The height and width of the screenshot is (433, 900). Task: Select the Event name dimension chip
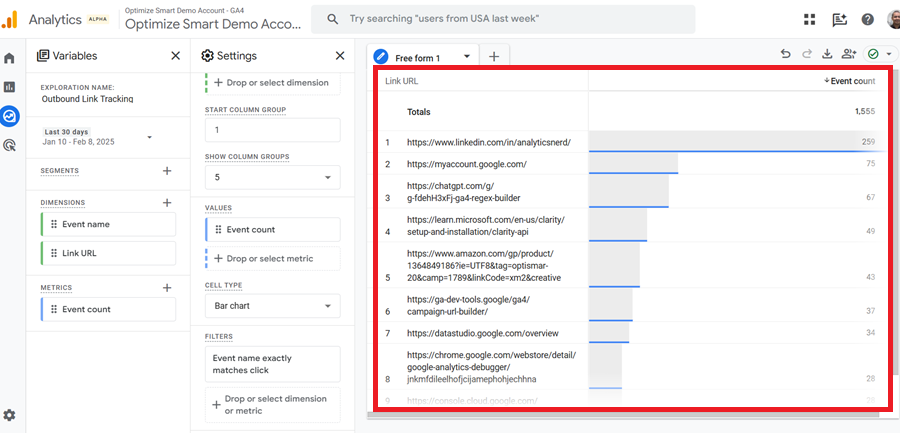[x=108, y=225]
